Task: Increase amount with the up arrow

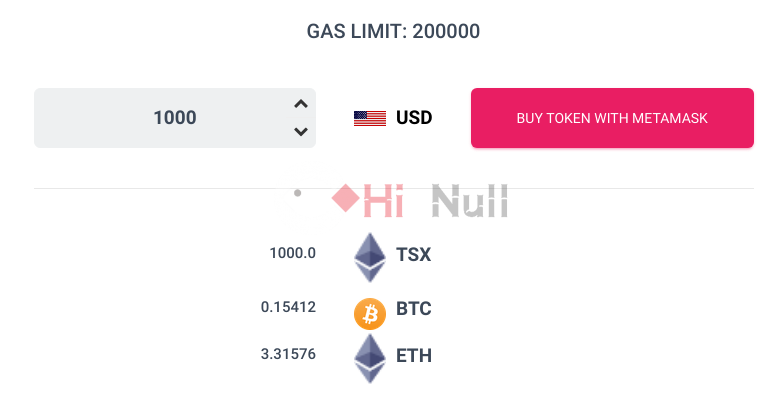Action: (x=301, y=104)
